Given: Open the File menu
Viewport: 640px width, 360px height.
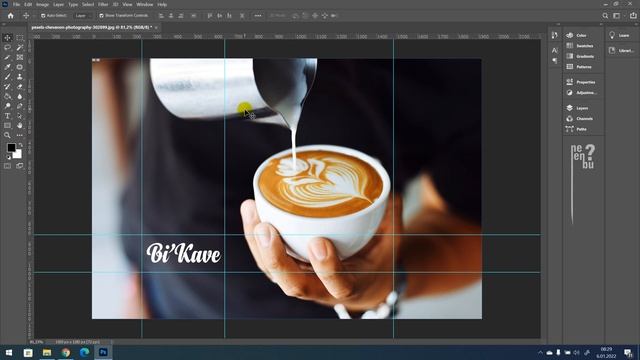Looking at the screenshot, I should [x=16, y=4].
